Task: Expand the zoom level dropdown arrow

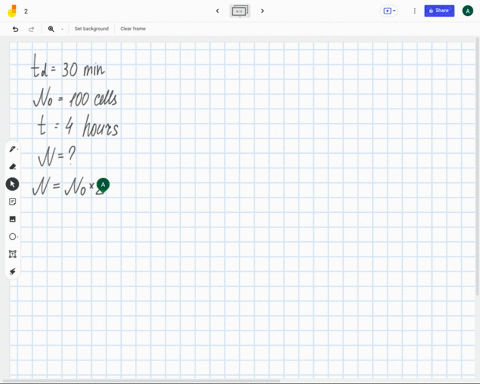Action: click(x=62, y=29)
